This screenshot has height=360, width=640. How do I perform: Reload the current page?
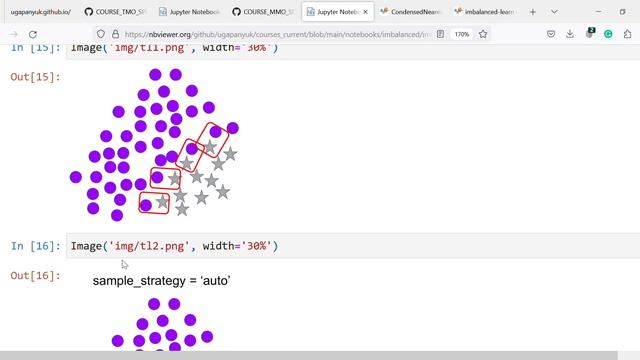tap(33, 34)
